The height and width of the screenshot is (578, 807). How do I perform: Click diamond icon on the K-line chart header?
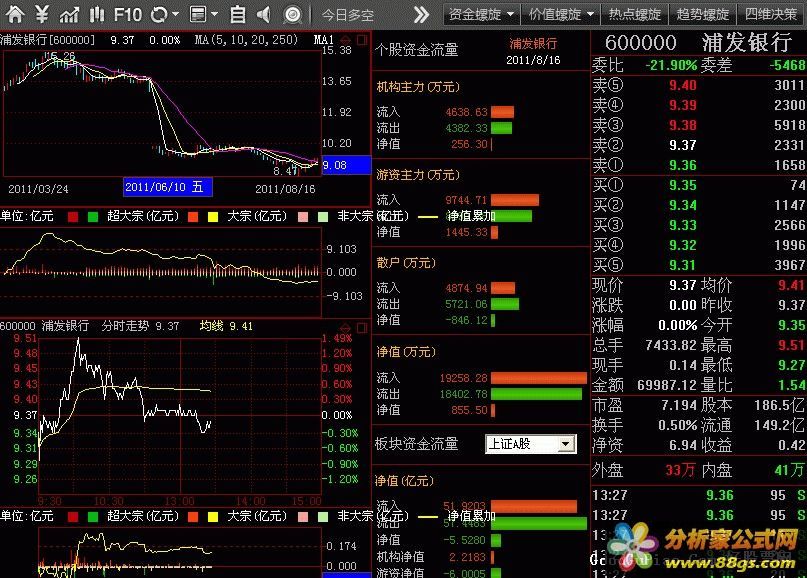tap(346, 40)
